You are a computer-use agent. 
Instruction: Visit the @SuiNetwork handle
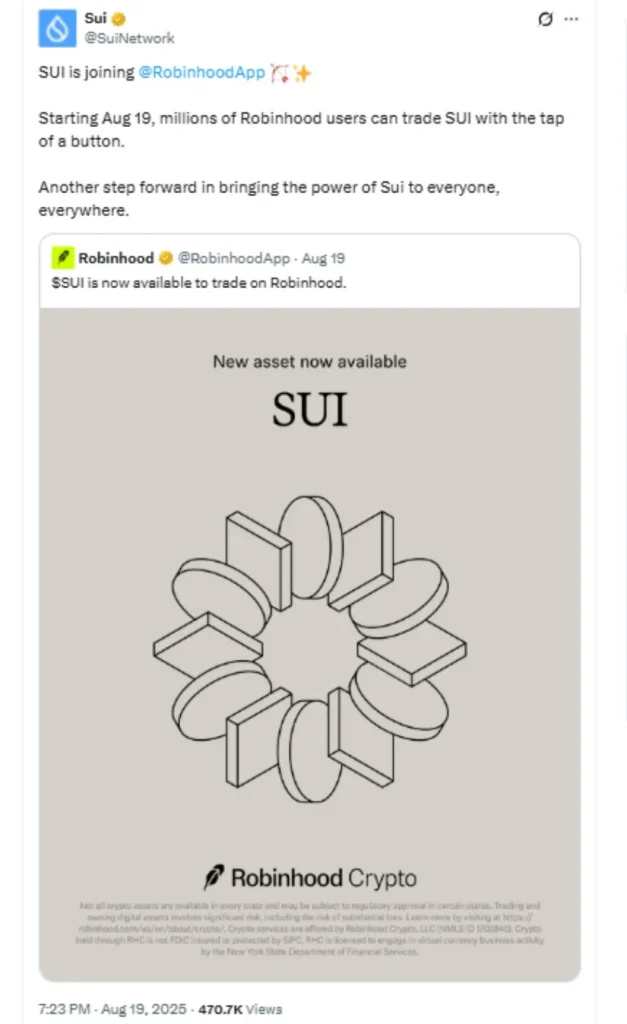(x=129, y=39)
